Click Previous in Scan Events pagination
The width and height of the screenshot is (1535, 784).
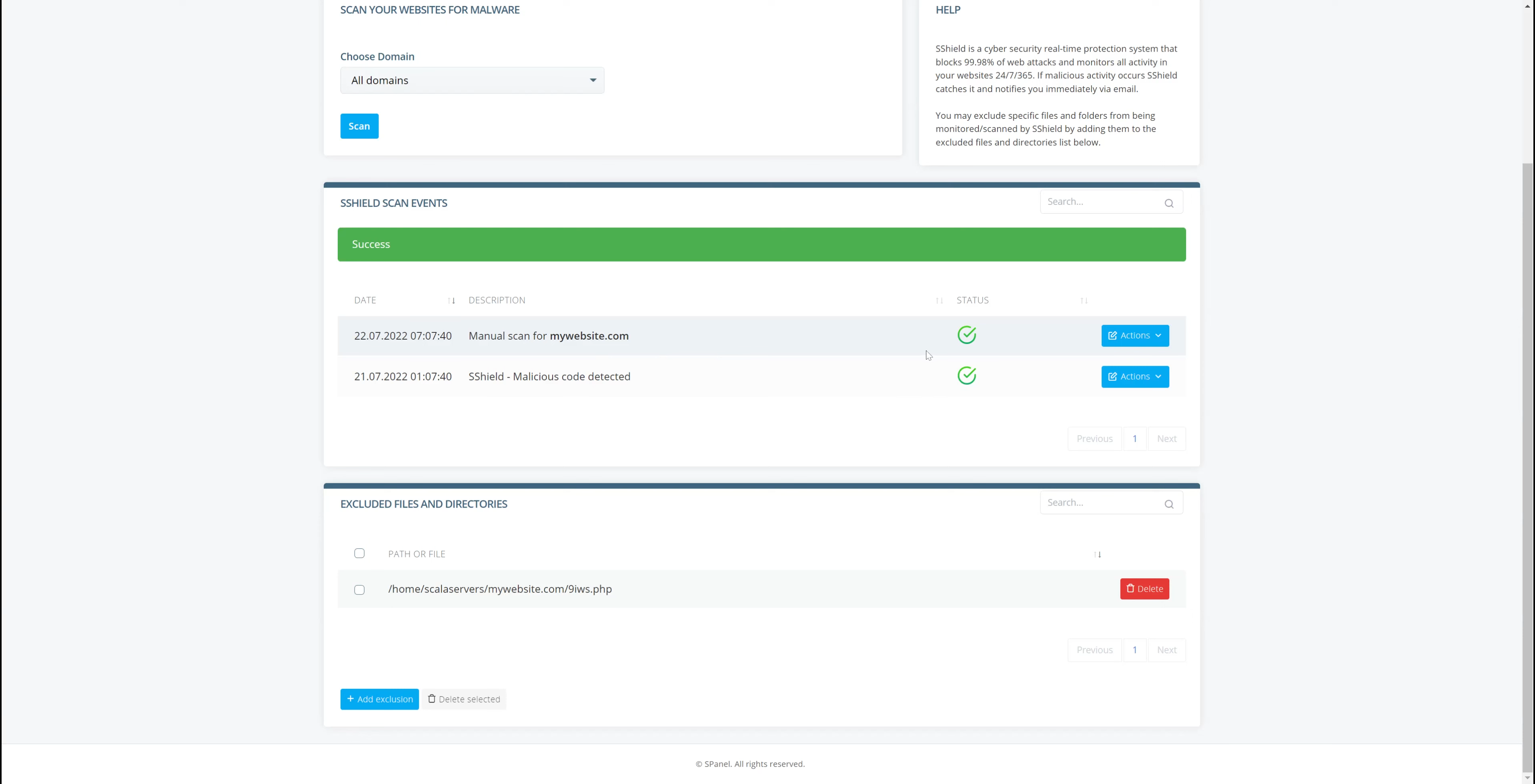pos(1094,439)
